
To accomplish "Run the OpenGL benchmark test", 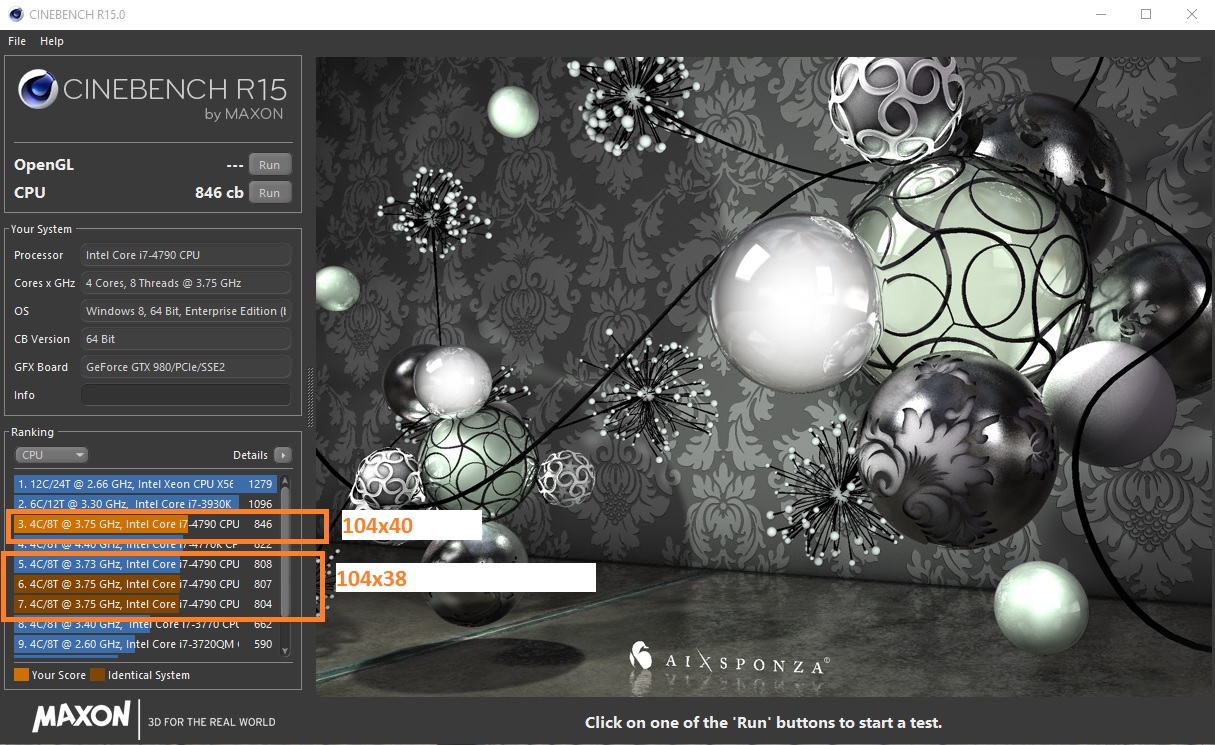I will coord(270,165).
